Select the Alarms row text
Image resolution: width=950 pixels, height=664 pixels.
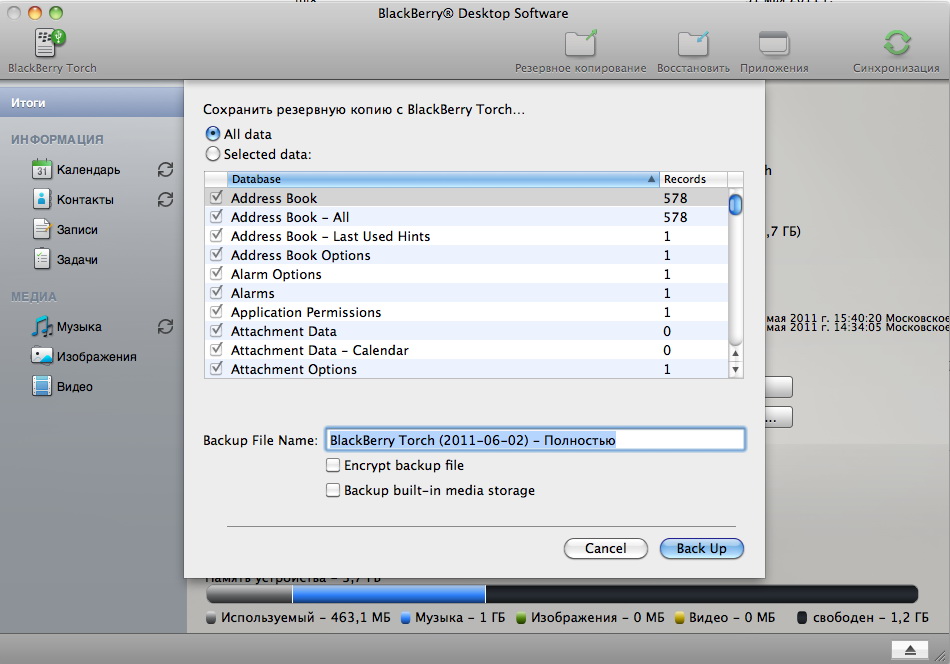tap(253, 293)
